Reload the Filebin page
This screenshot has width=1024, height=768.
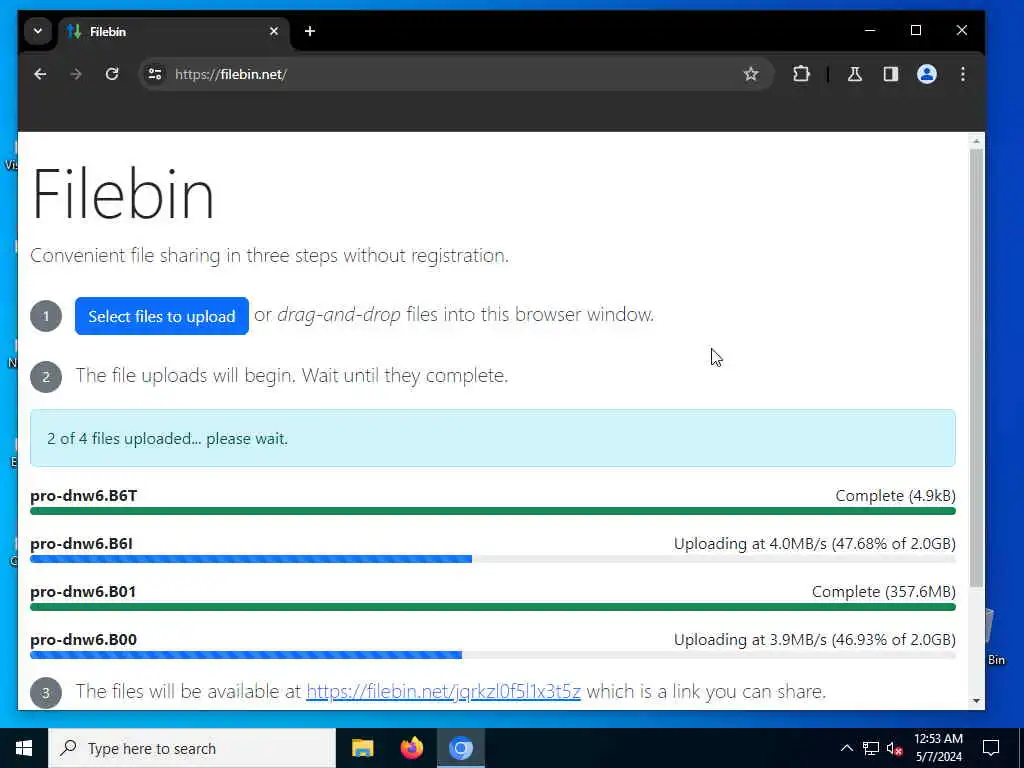[112, 74]
